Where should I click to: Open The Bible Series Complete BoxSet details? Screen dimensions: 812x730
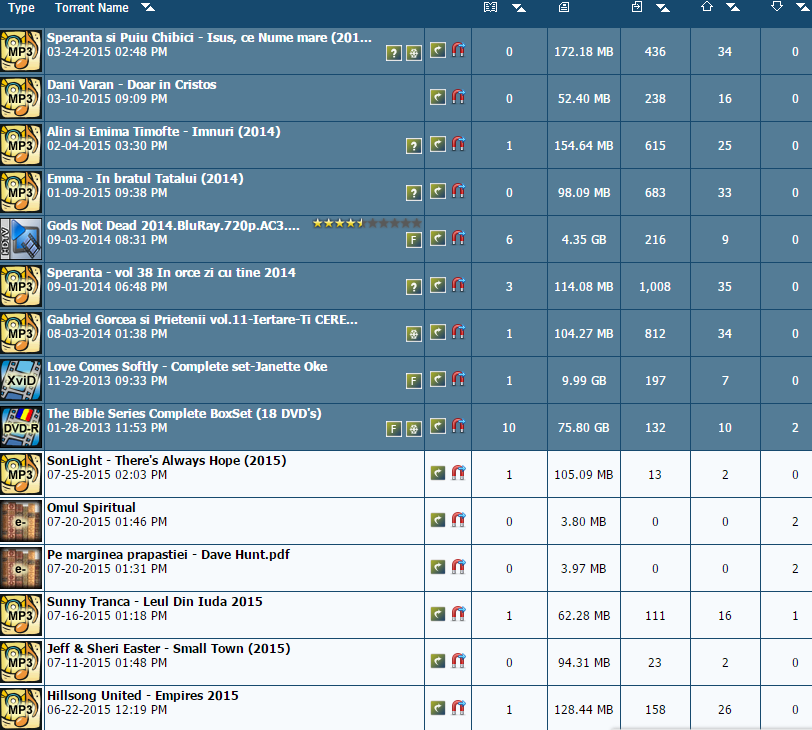click(x=184, y=414)
